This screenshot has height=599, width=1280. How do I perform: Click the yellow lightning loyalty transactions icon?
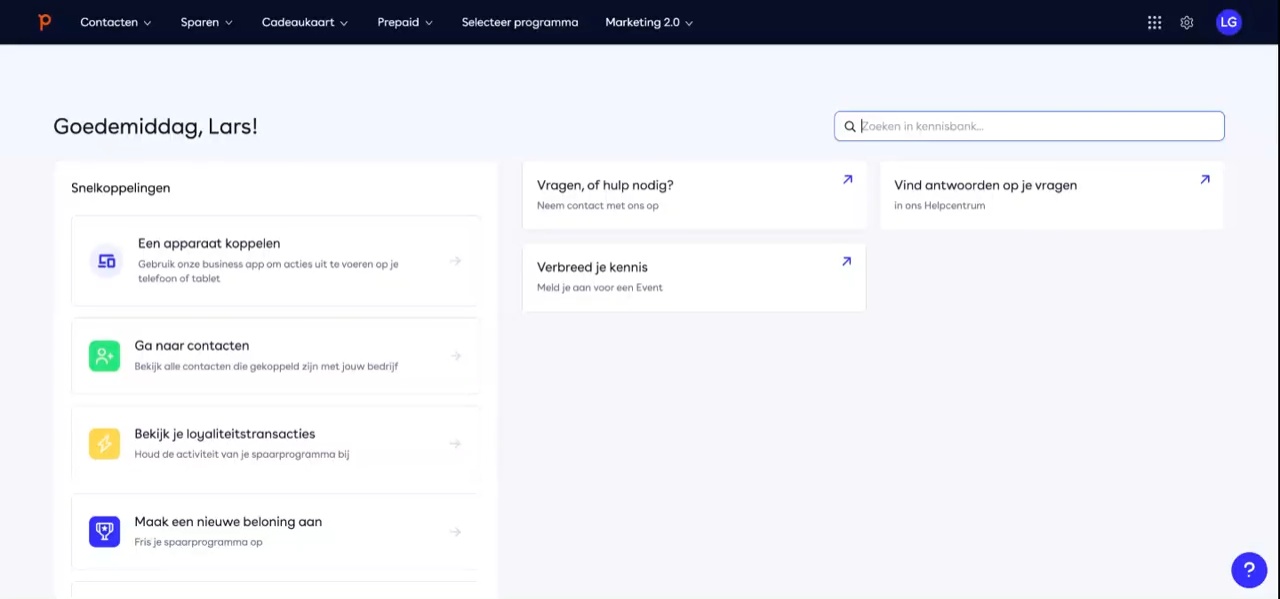point(104,444)
